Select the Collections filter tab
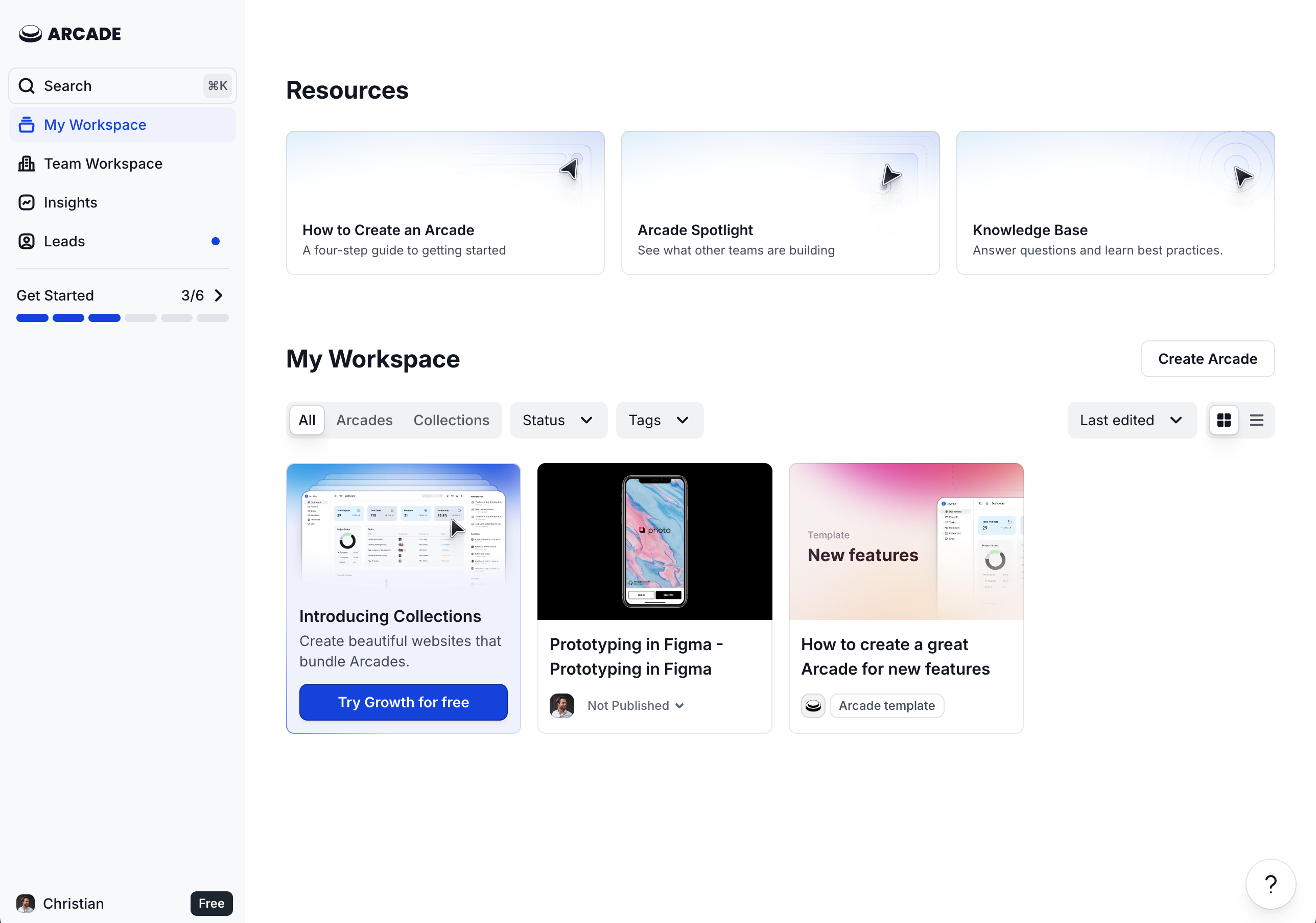The width and height of the screenshot is (1316, 923). [x=451, y=420]
